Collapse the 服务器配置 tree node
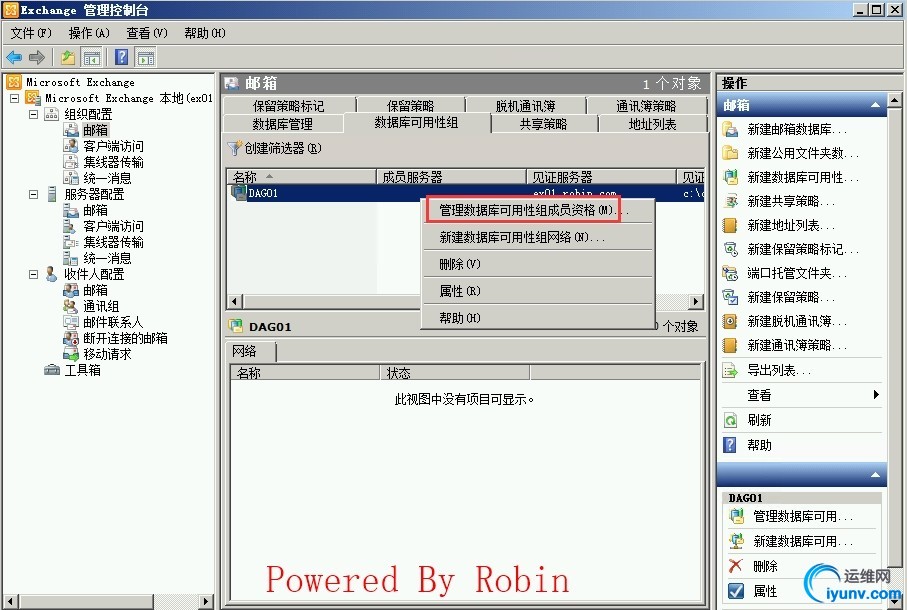 click(x=34, y=194)
